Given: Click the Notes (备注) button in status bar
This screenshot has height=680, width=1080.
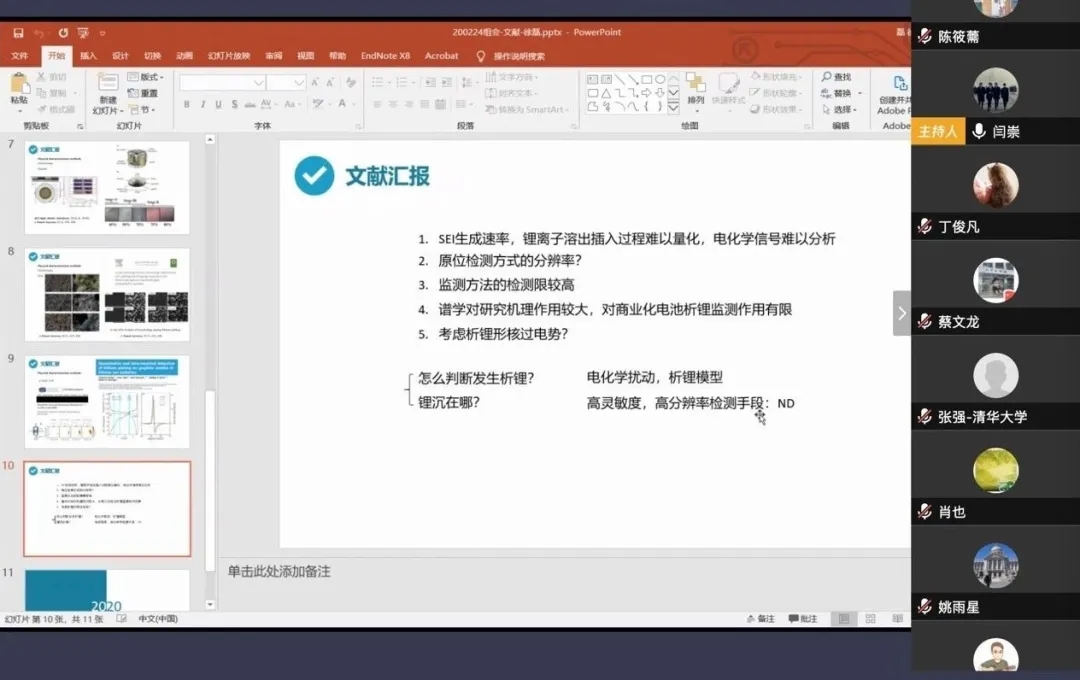Looking at the screenshot, I should [760, 619].
